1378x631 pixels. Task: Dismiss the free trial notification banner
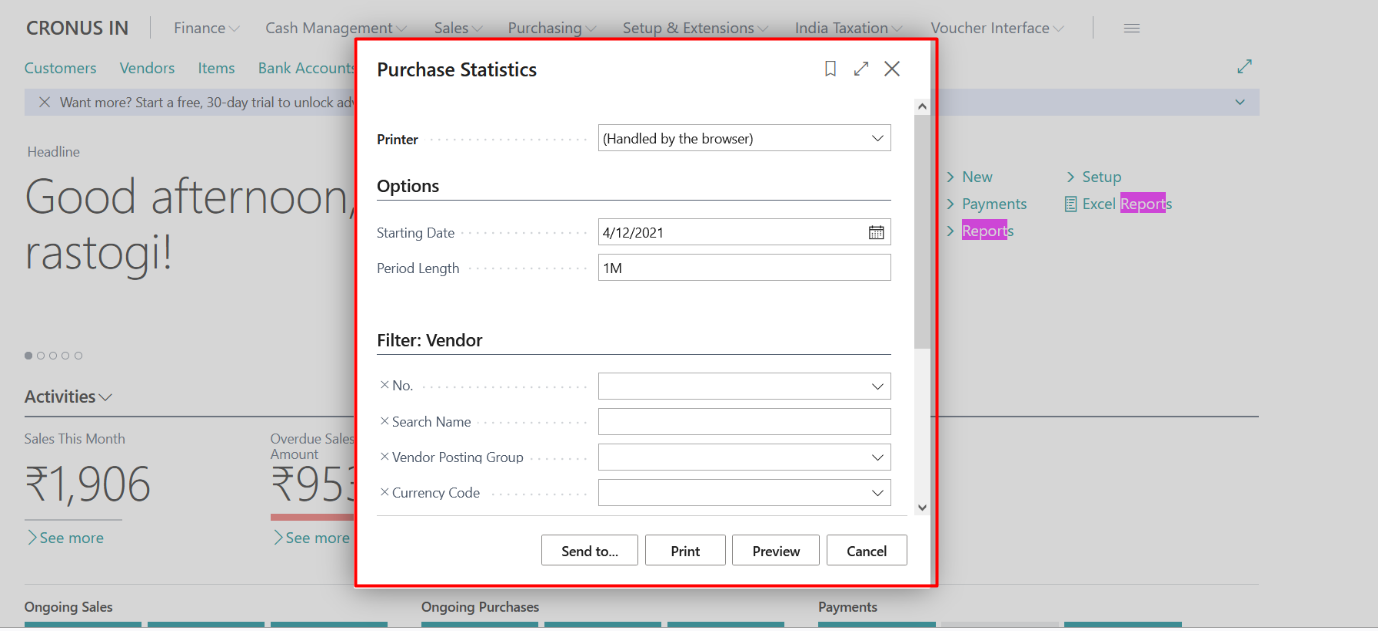(44, 101)
